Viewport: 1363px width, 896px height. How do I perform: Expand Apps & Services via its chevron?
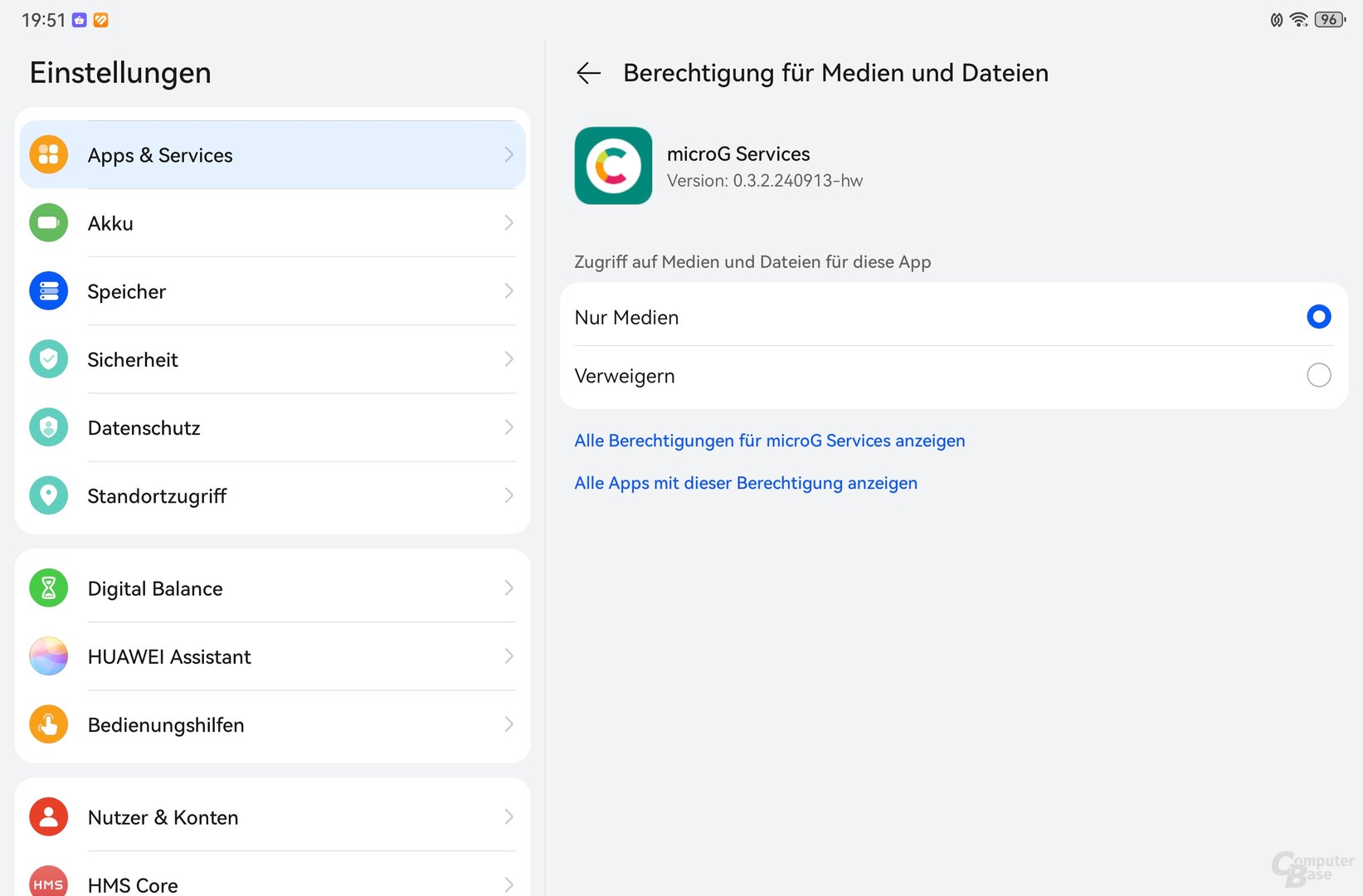click(x=509, y=154)
